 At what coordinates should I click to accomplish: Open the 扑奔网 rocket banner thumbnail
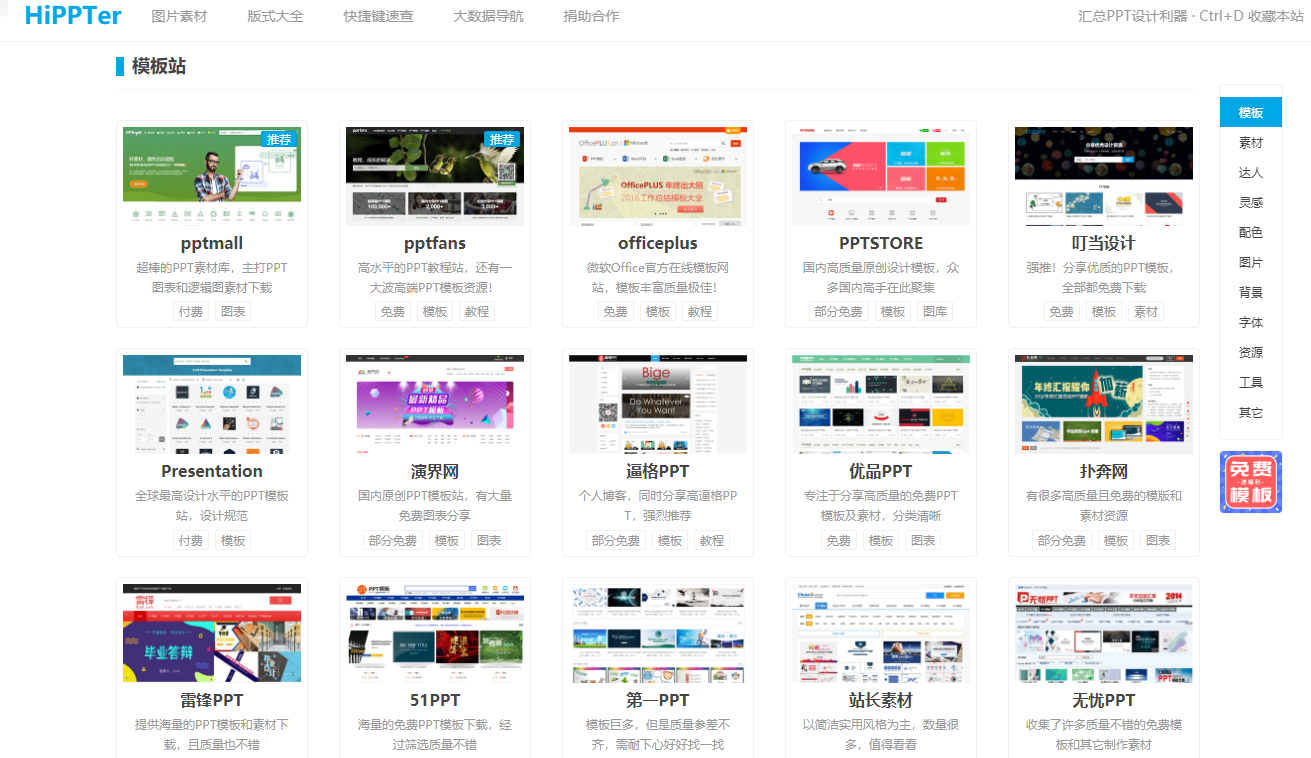(x=1104, y=404)
